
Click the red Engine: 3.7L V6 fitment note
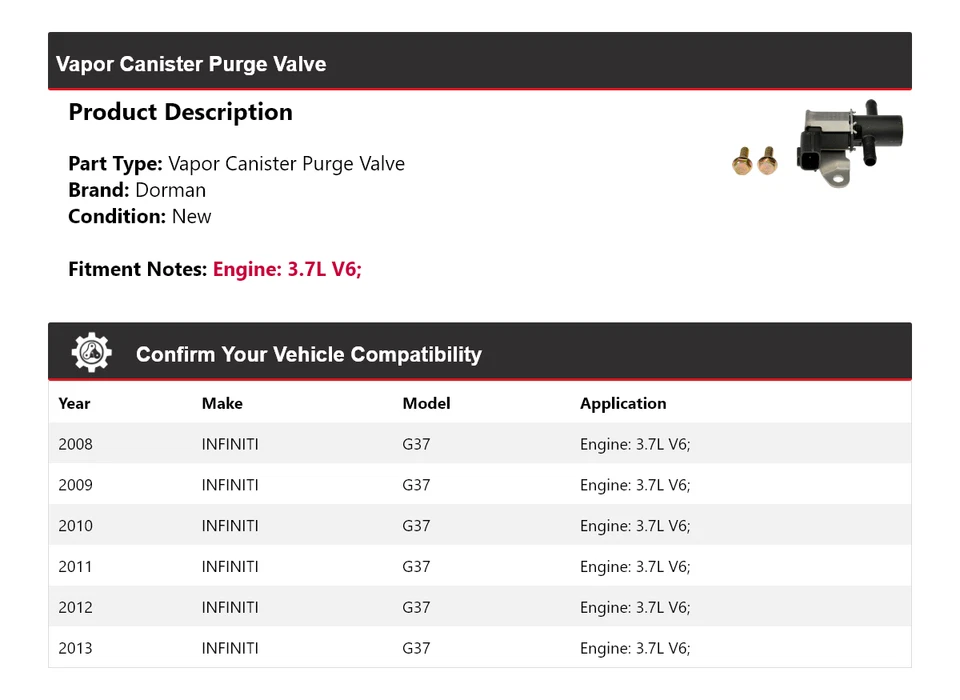[x=287, y=269]
